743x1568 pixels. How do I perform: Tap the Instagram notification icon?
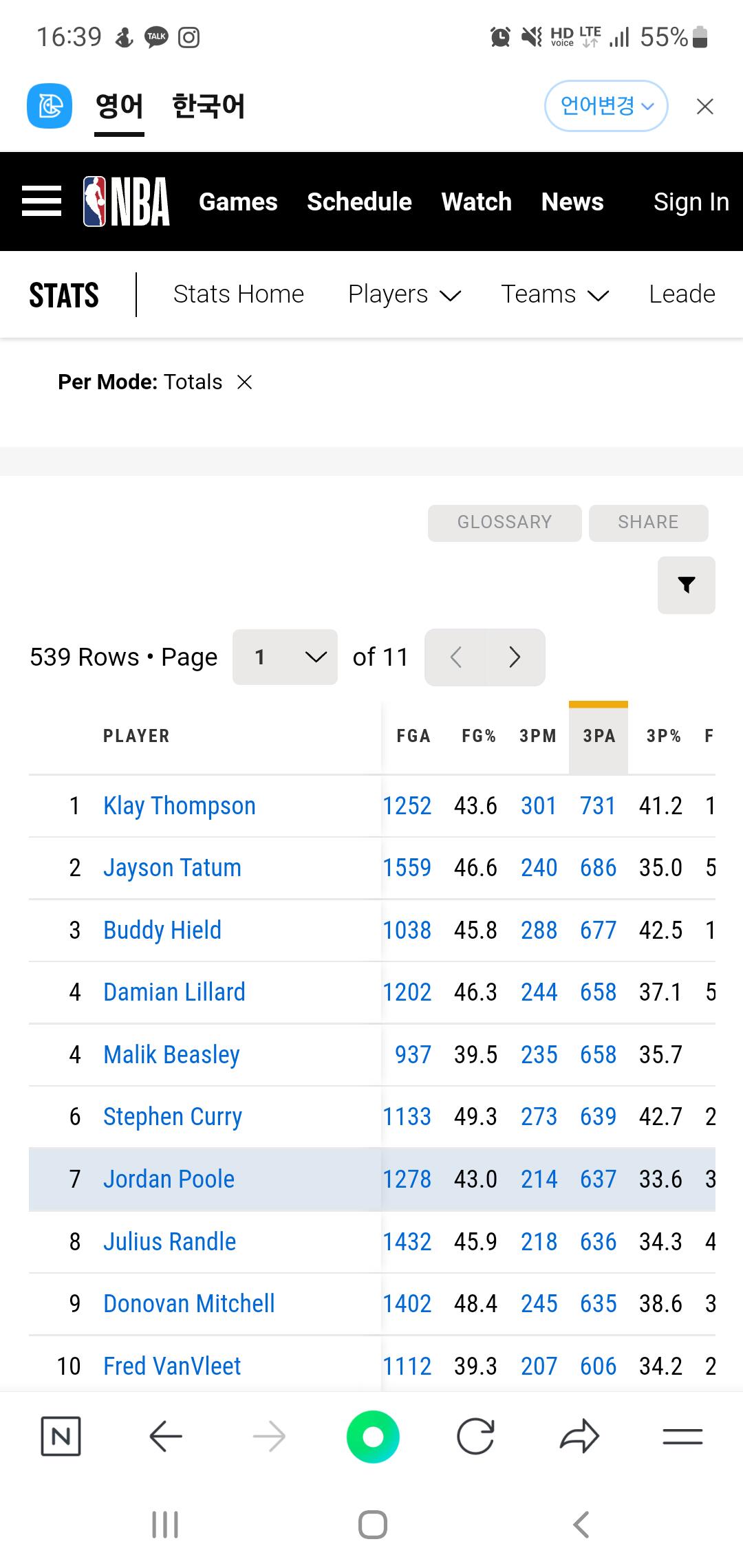click(189, 37)
